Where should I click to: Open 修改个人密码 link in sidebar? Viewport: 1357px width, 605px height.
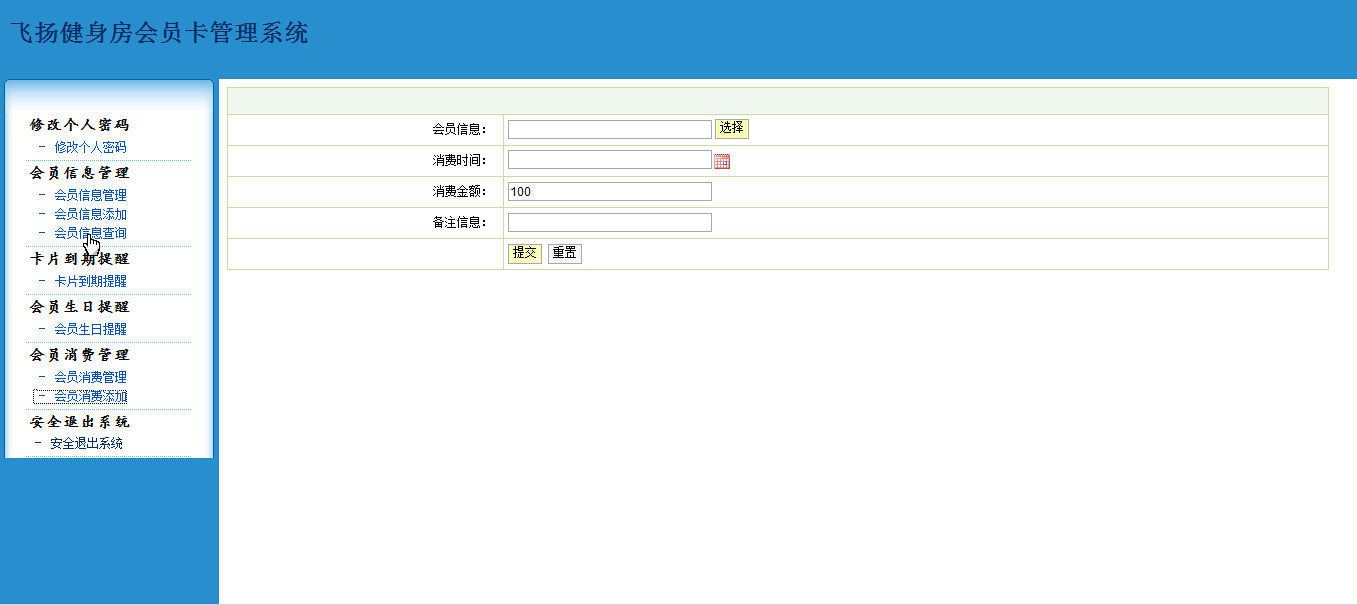(x=90, y=147)
